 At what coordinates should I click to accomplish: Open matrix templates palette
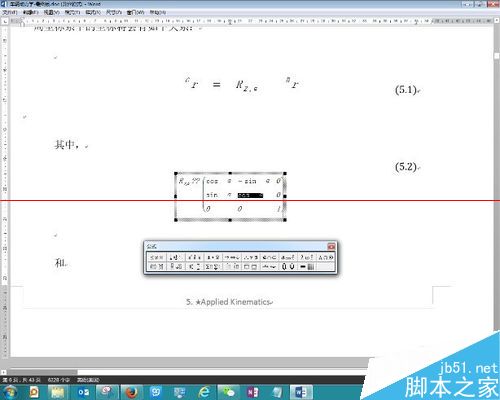pos(307,266)
